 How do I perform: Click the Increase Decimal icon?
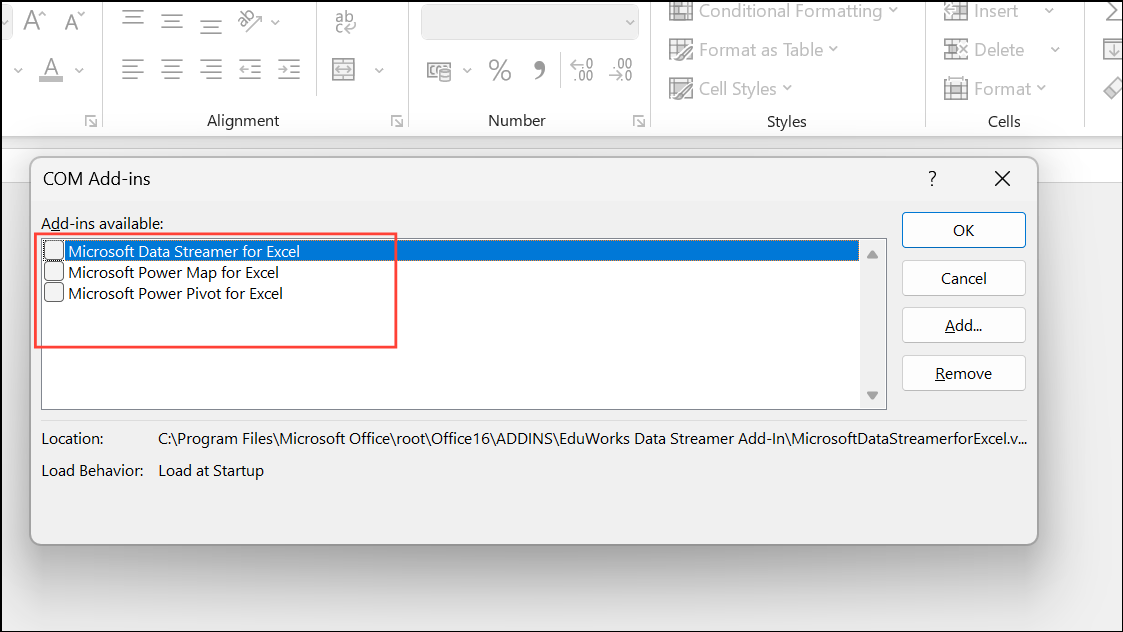[581, 70]
